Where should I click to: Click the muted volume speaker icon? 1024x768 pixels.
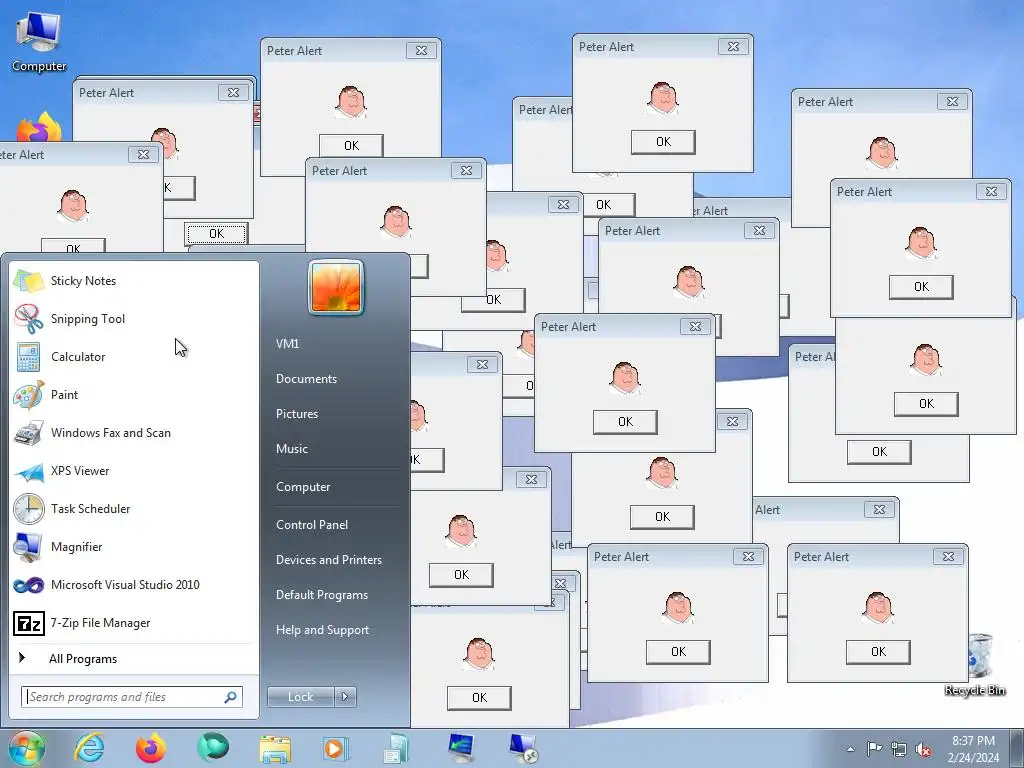[923, 750]
